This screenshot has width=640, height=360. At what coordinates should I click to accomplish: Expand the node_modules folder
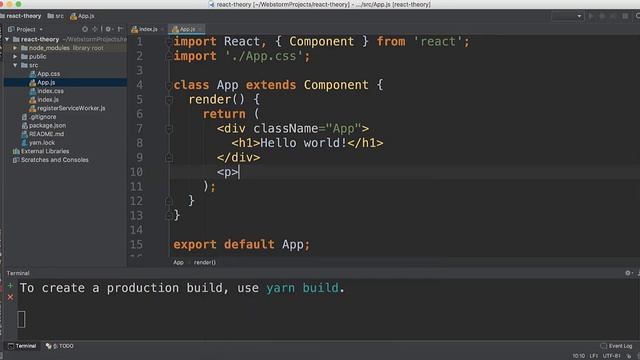coord(15,48)
